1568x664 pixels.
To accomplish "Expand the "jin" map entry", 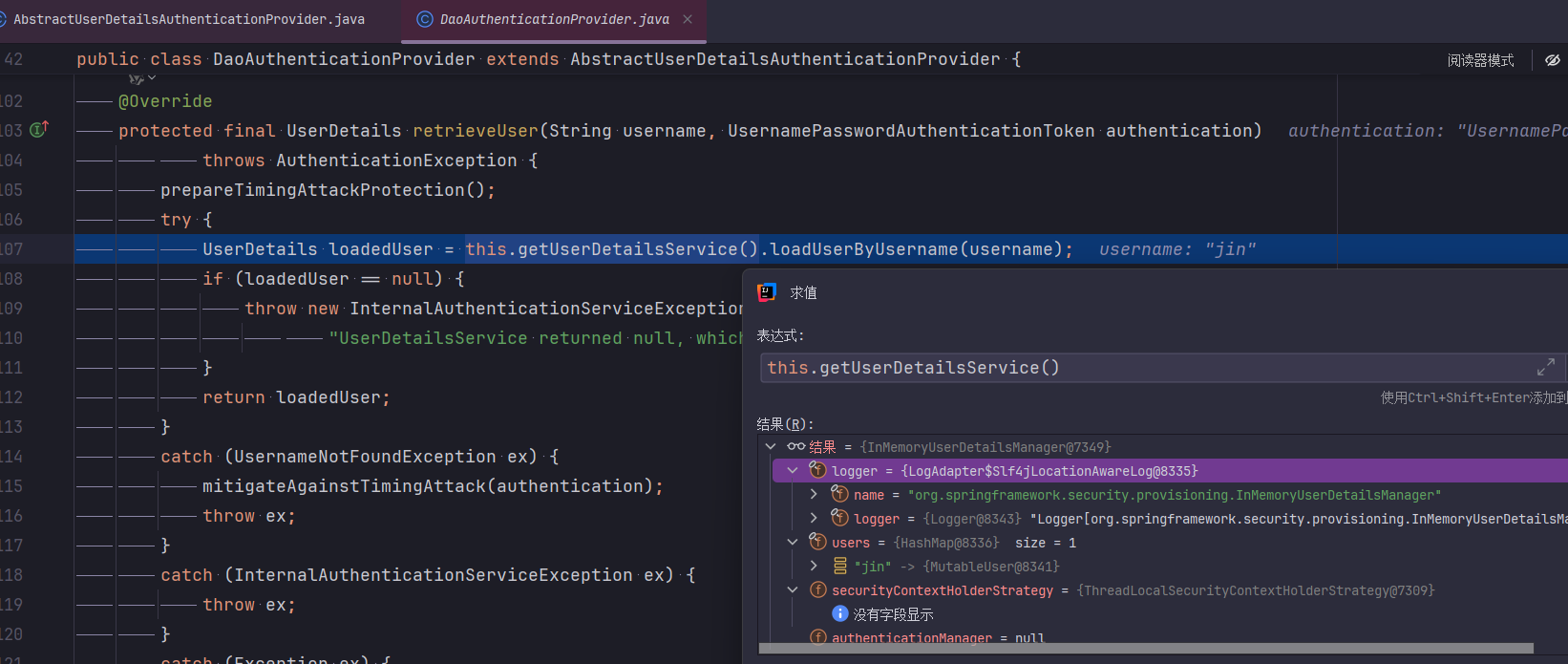I will coord(814,566).
